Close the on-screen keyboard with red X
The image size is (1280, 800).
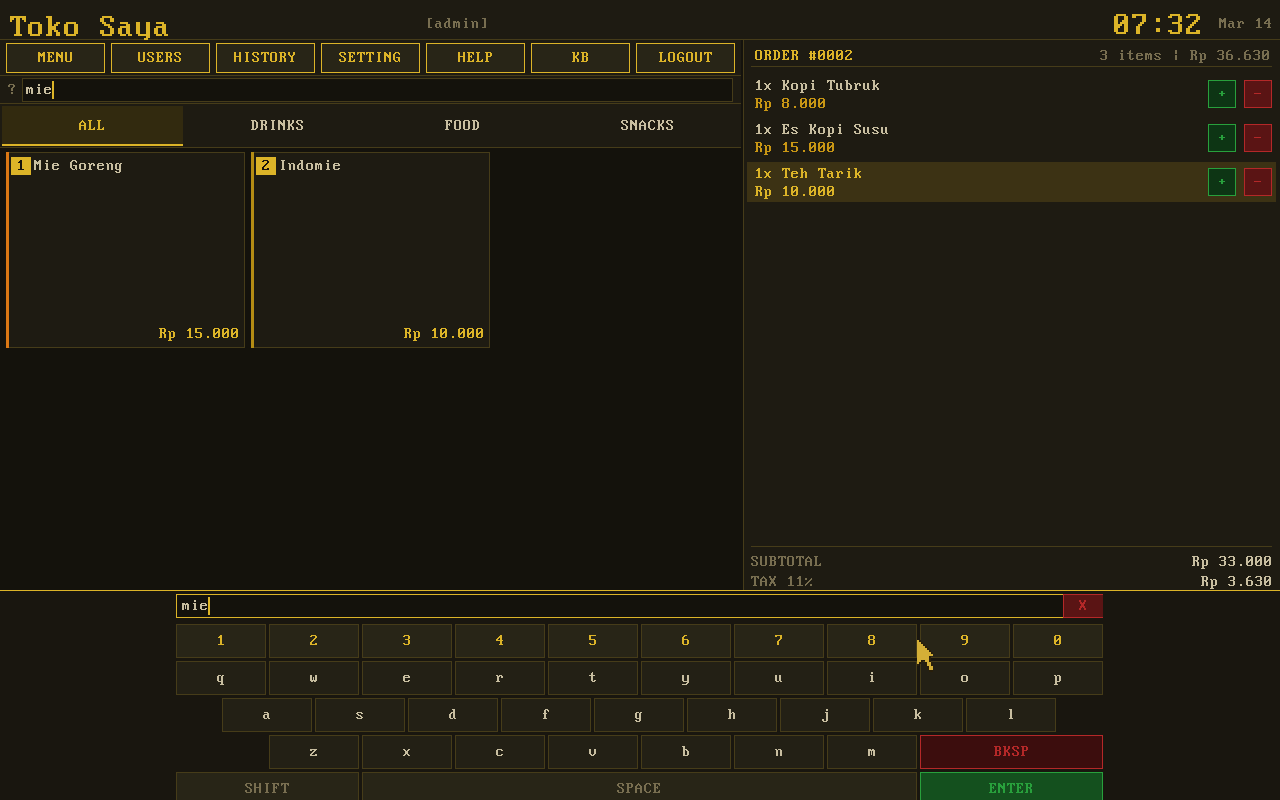click(1082, 606)
